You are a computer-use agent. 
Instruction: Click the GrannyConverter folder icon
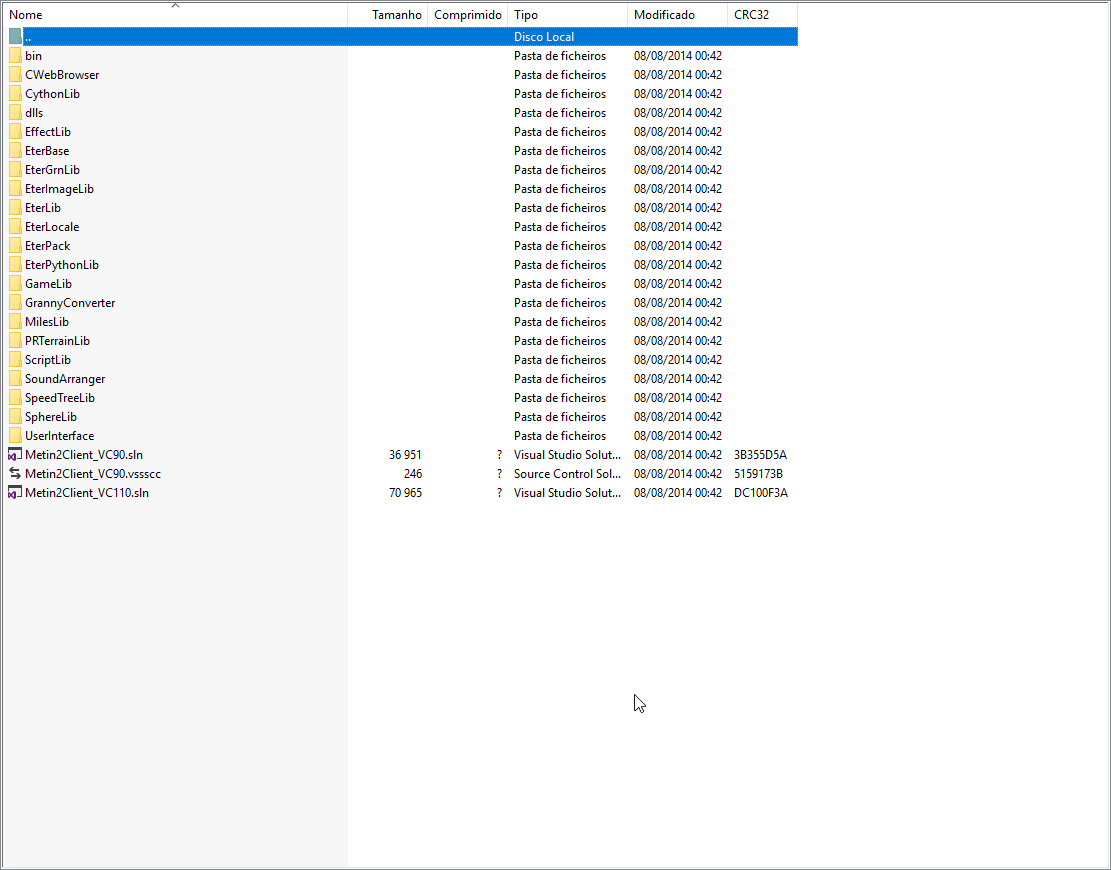(x=15, y=303)
